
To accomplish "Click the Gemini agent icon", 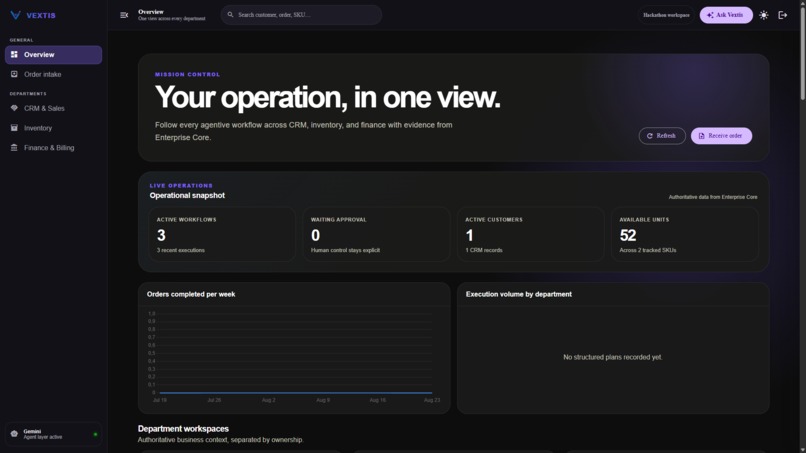I will point(14,434).
